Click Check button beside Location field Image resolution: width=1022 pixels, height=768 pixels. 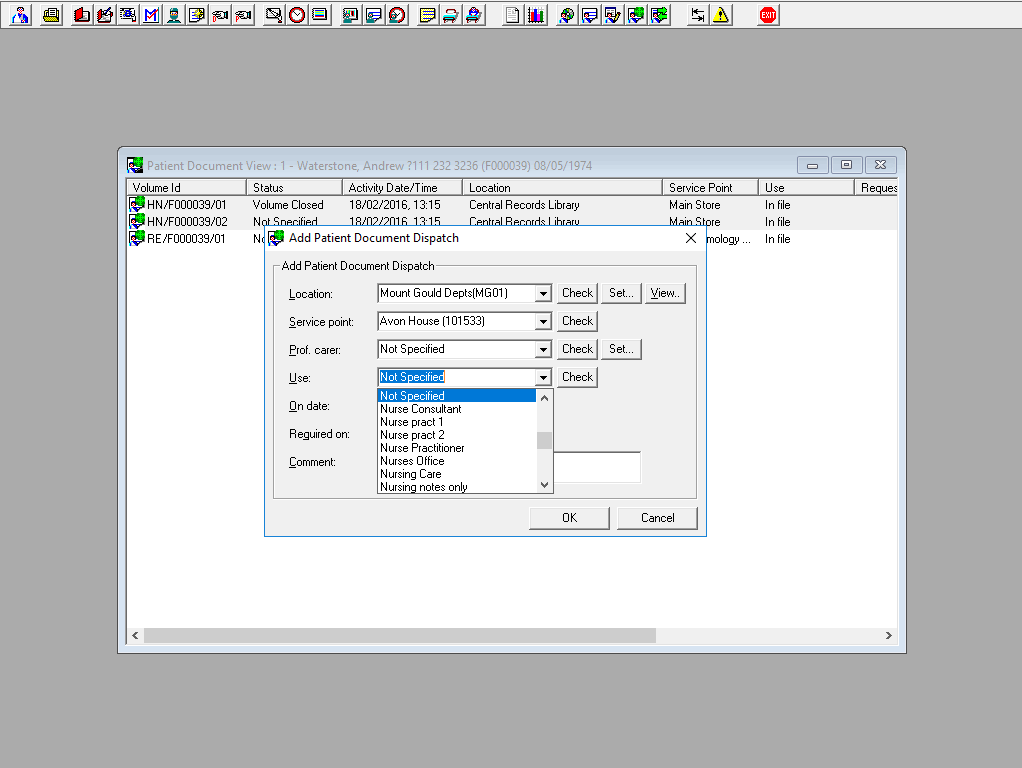pyautogui.click(x=577, y=293)
